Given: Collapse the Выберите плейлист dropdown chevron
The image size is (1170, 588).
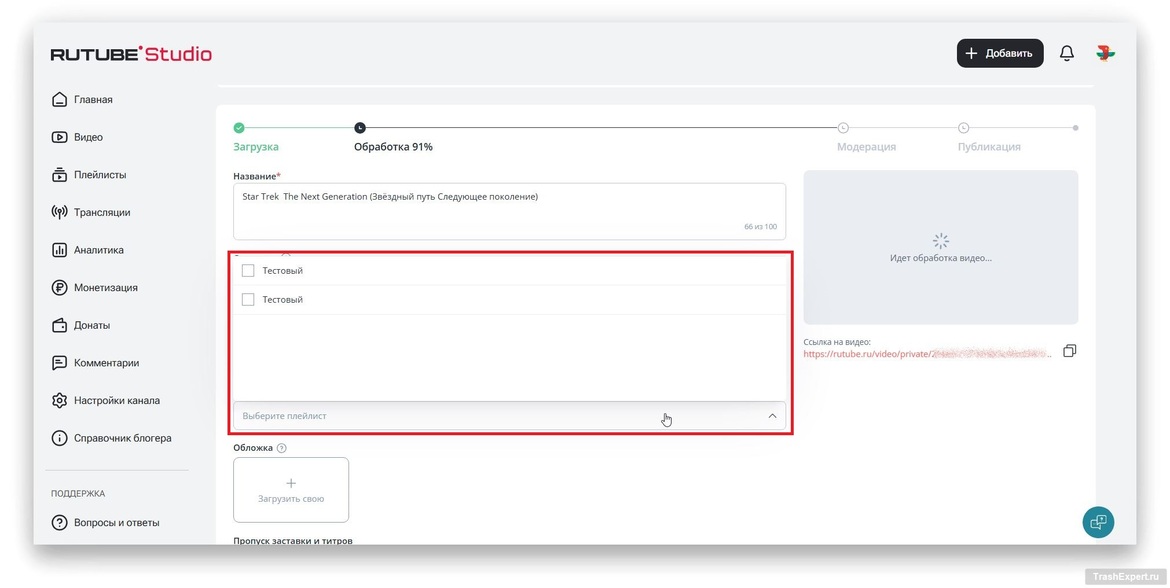Looking at the screenshot, I should pyautogui.click(x=772, y=416).
